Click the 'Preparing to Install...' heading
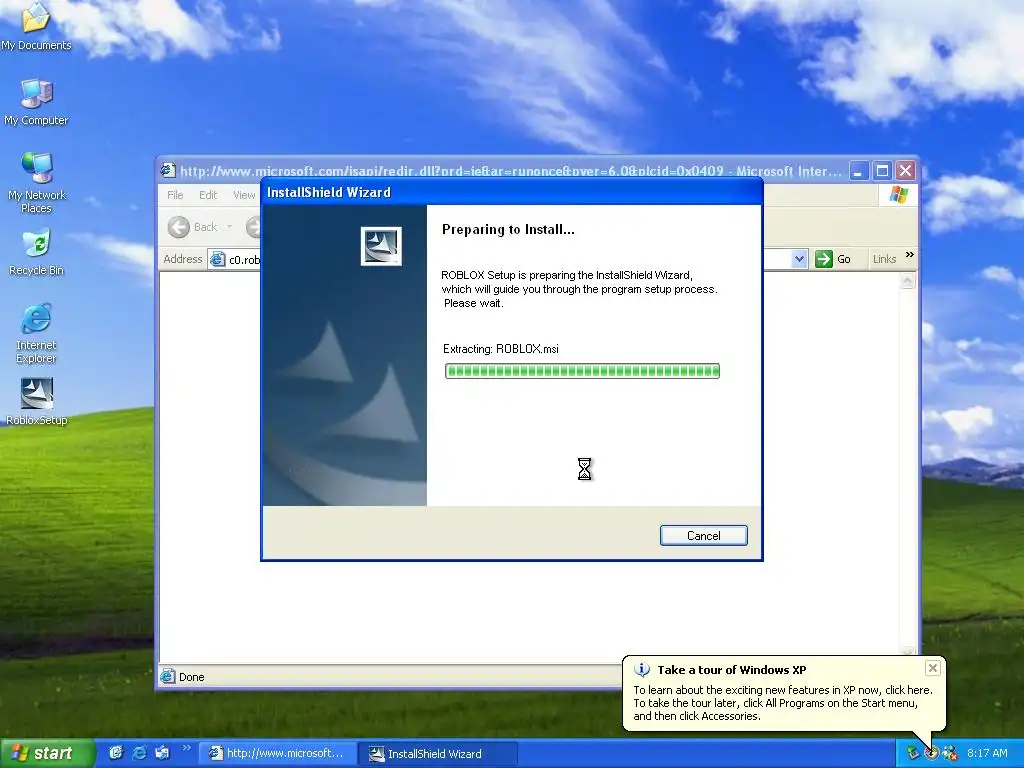The image size is (1024, 768). 508,229
